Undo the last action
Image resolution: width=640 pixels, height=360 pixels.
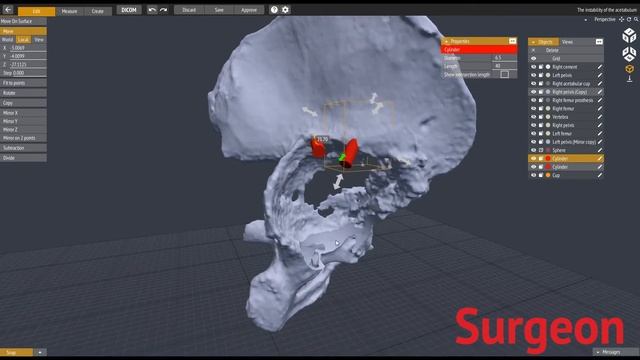152,10
